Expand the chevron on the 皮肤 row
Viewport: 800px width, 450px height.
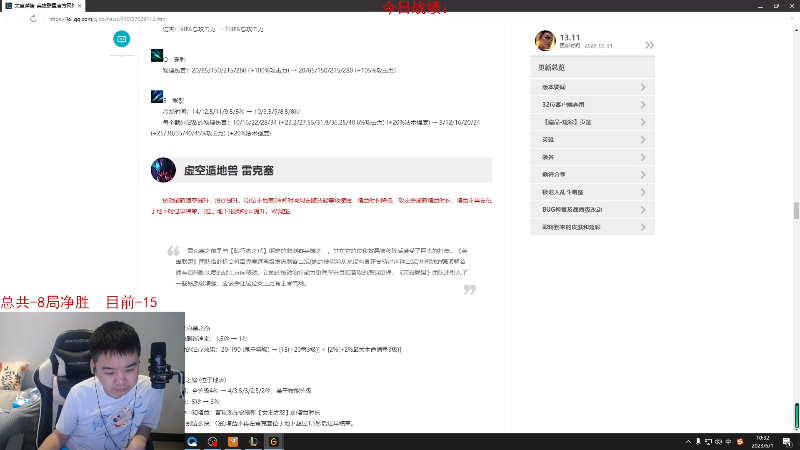tap(643, 122)
